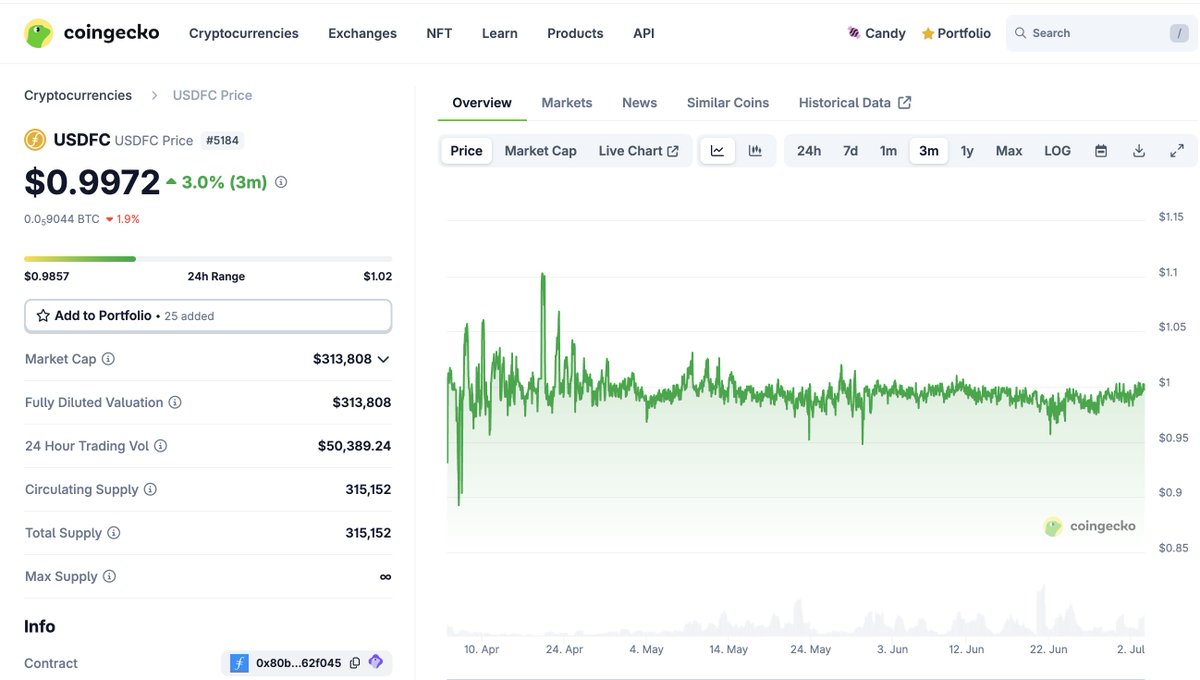Switch to the Similar Coins tab

[728, 103]
